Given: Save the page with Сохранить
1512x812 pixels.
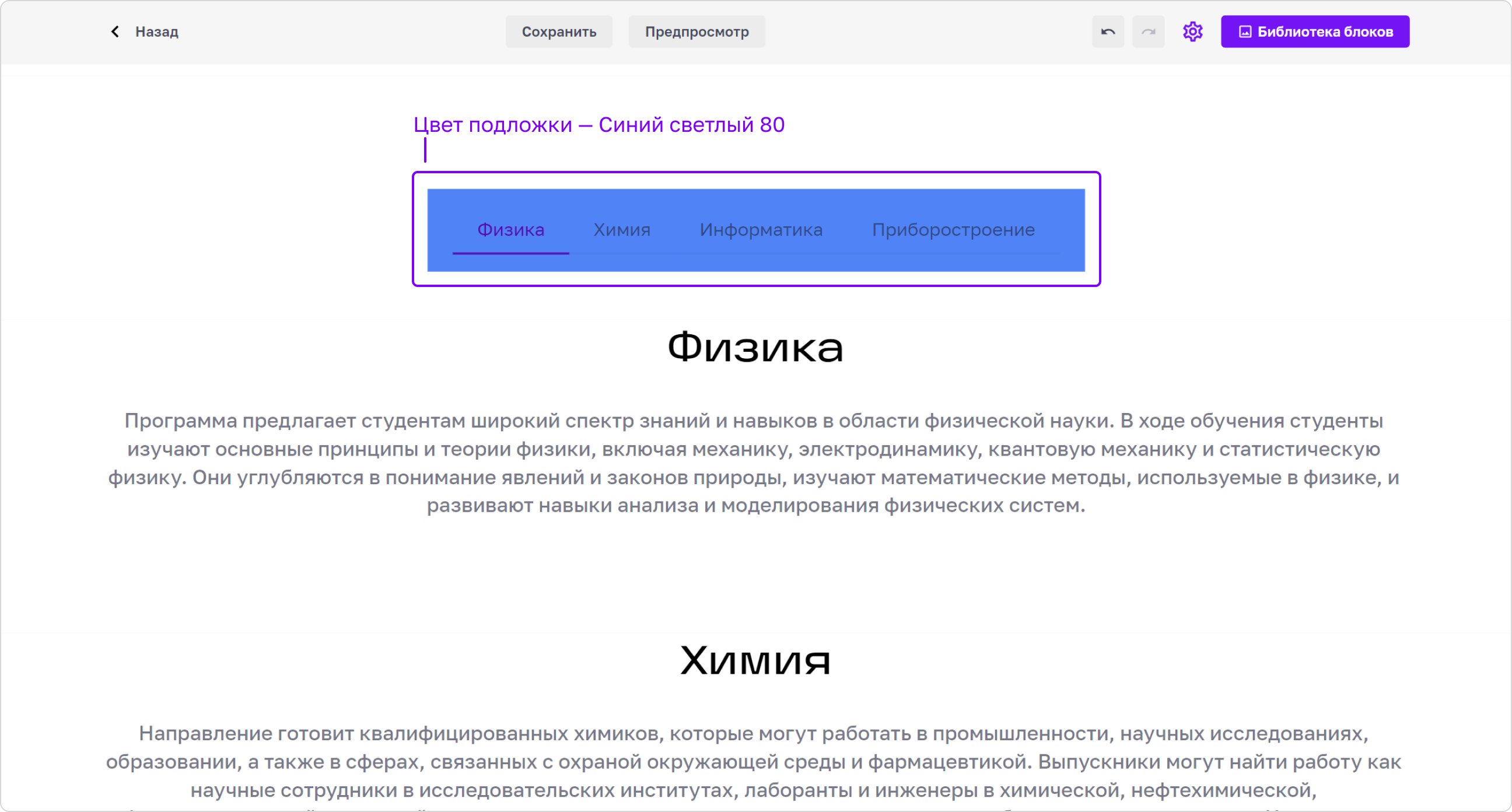Looking at the screenshot, I should coord(559,32).
